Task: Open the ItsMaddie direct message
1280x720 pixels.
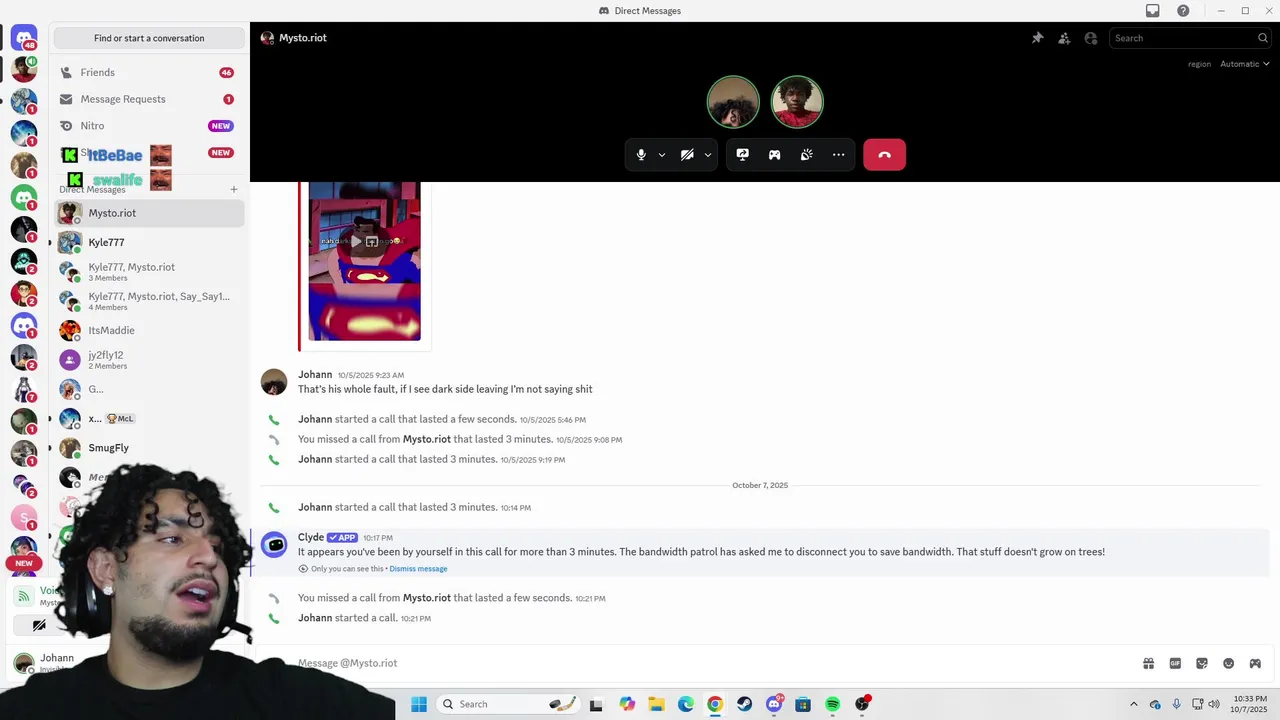Action: click(149, 330)
